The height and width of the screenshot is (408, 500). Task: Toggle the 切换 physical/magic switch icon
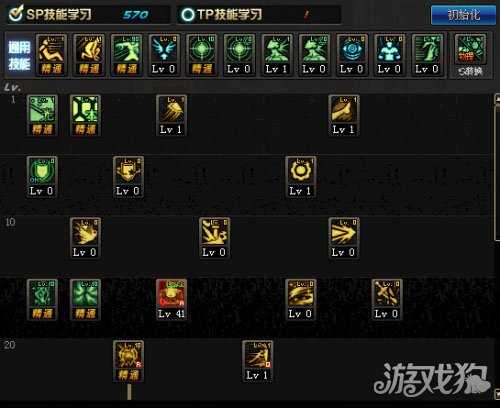[470, 56]
